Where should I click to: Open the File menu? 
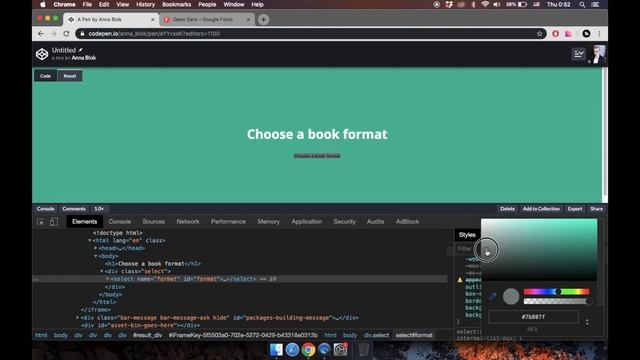pyautogui.click(x=87, y=4)
